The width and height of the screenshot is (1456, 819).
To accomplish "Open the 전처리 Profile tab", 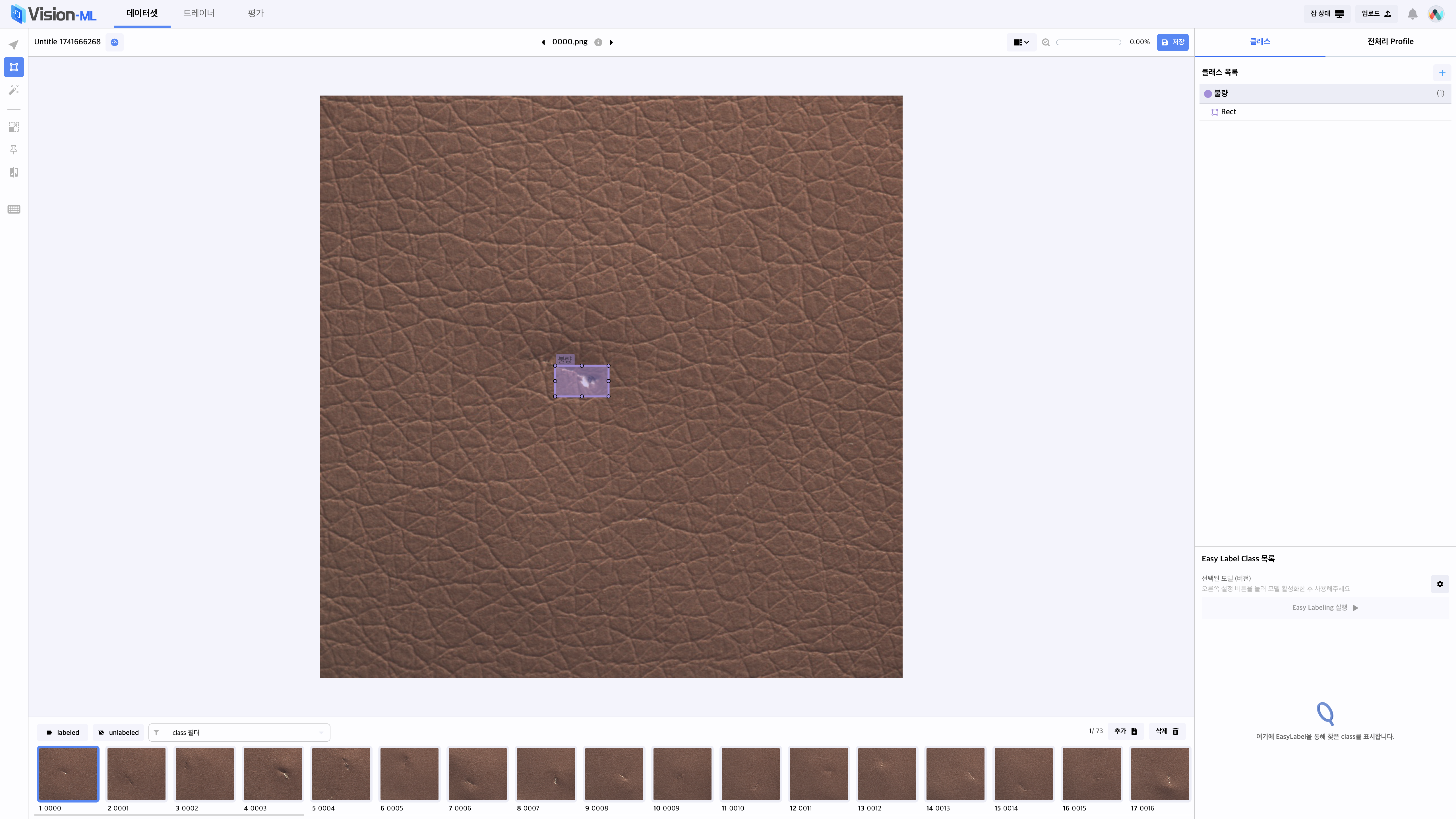I will click(1390, 42).
